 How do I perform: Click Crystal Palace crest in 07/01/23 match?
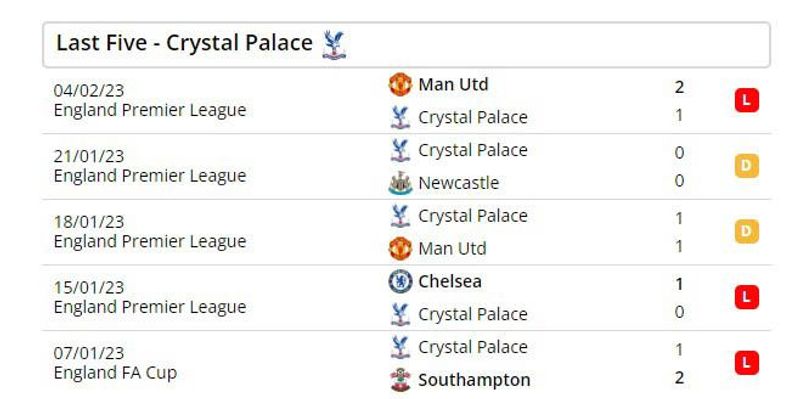pos(400,347)
